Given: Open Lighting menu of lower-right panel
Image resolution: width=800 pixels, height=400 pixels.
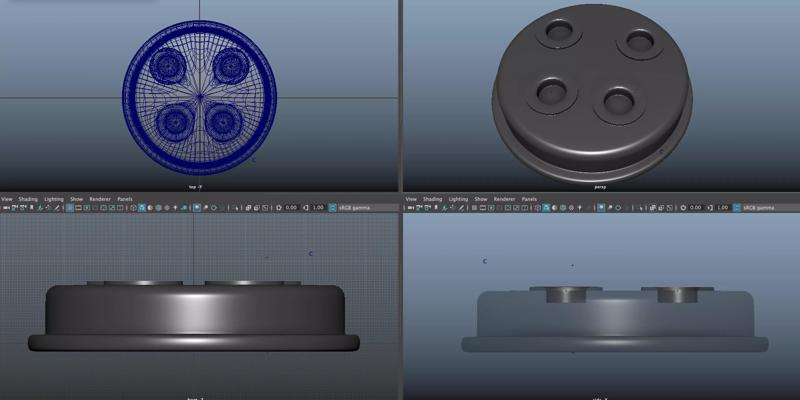Looking at the screenshot, I should coord(458,199).
